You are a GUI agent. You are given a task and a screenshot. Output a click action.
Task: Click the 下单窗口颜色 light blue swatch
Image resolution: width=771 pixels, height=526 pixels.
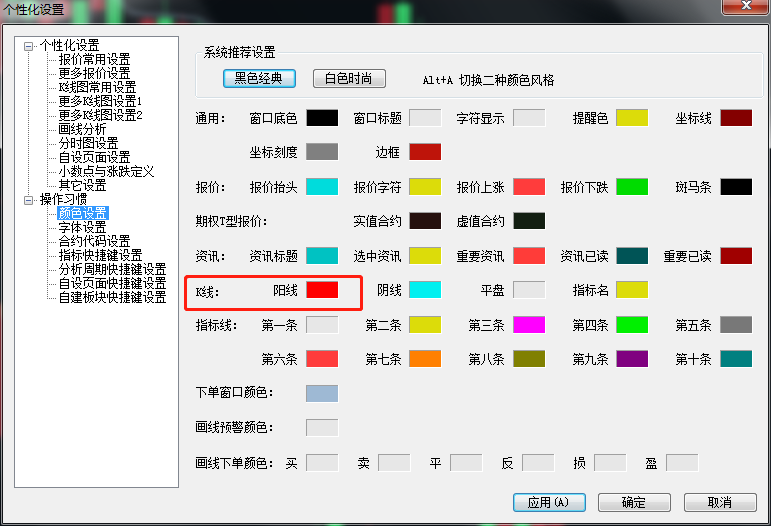(x=322, y=393)
